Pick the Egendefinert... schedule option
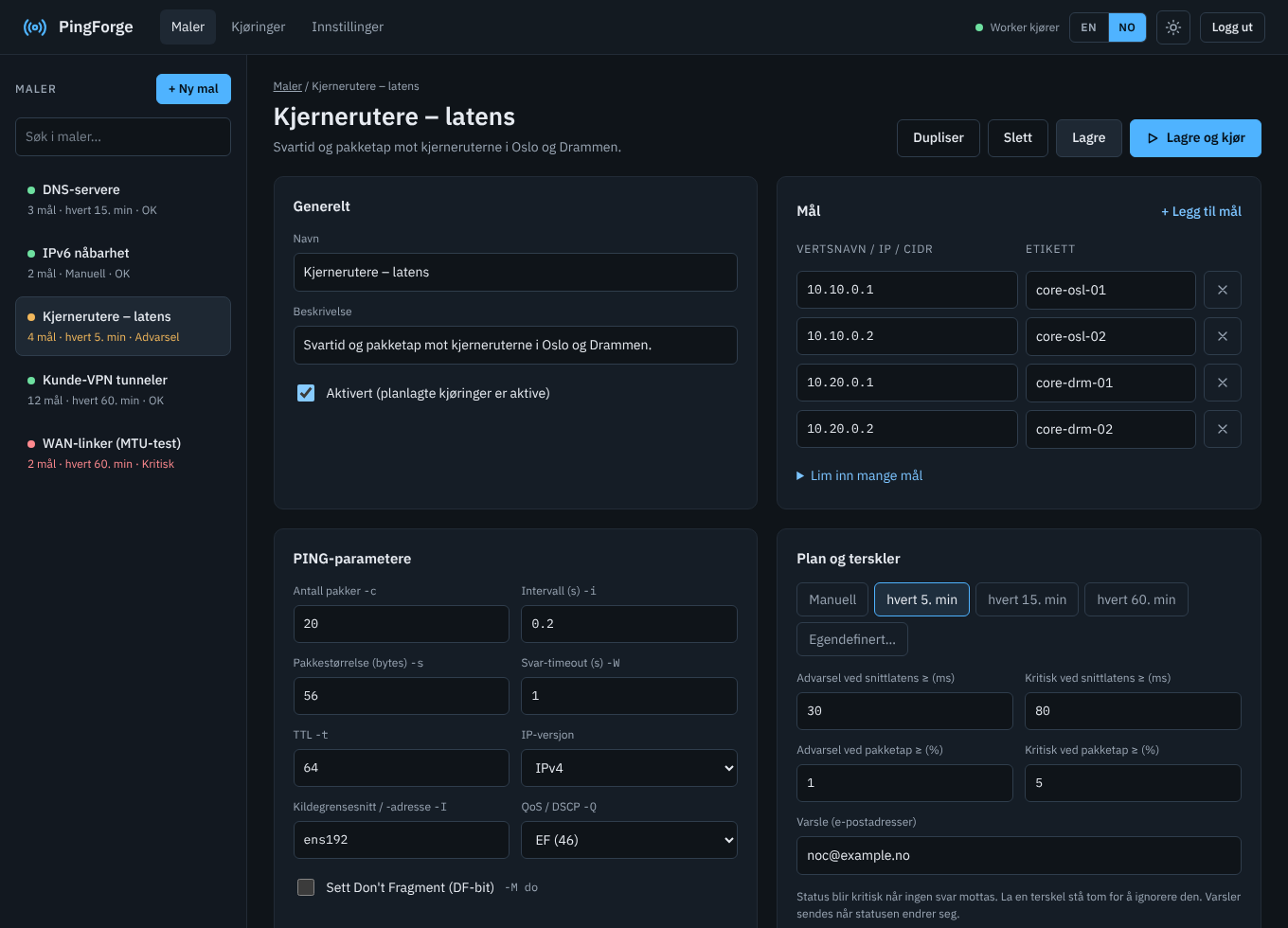The image size is (1288, 928). click(x=852, y=639)
